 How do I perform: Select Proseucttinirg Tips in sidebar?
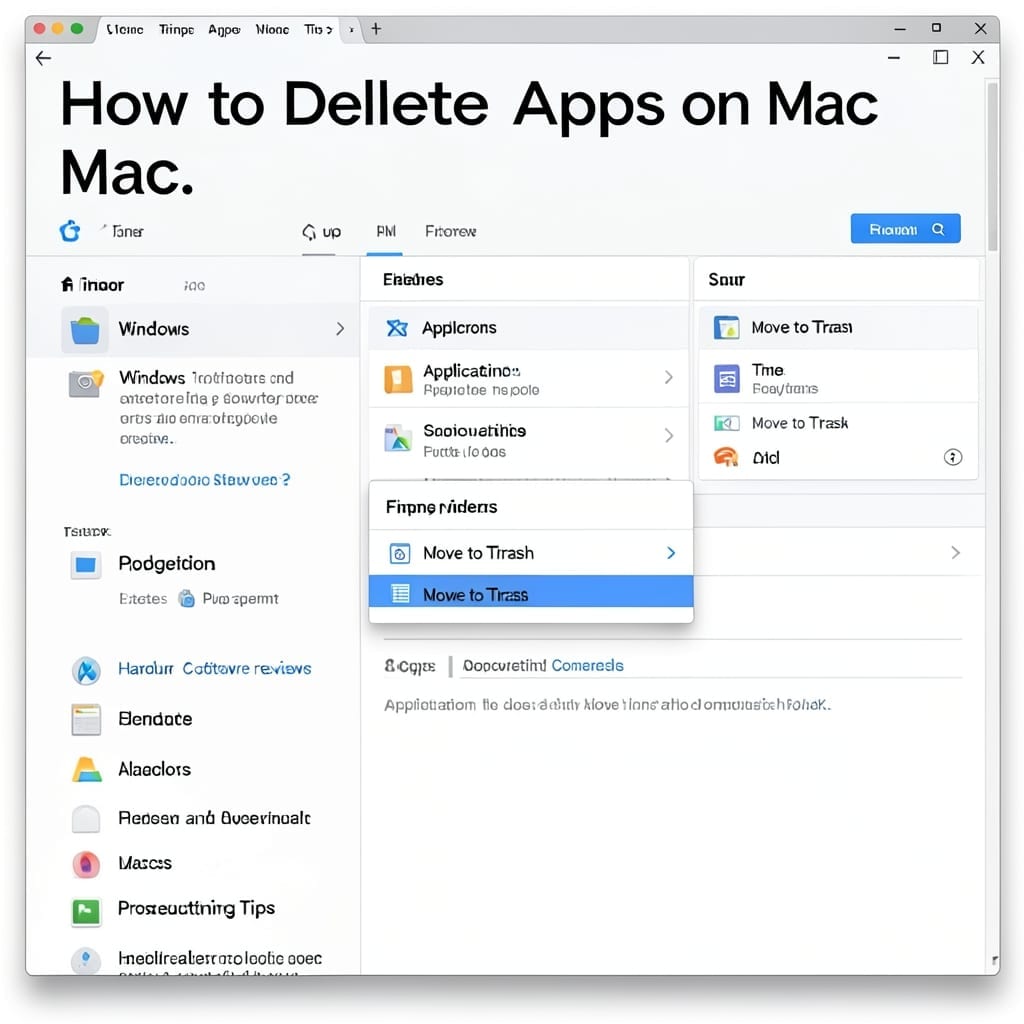197,908
